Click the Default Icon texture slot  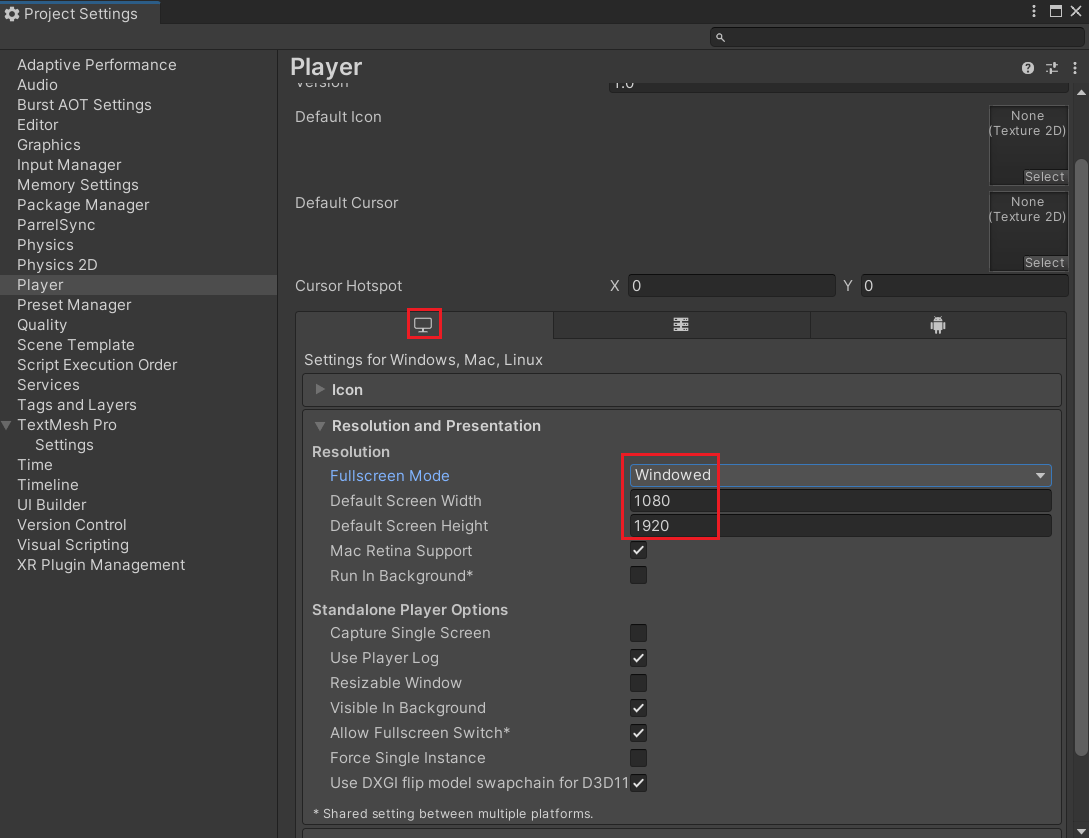point(1028,145)
